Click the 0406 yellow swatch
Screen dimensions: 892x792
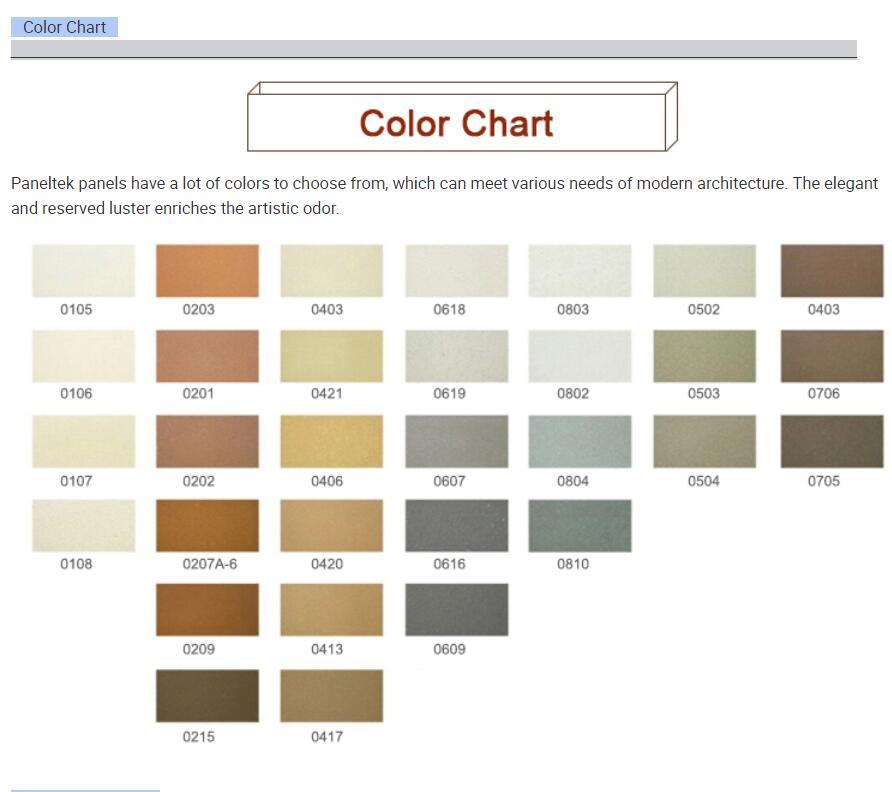click(x=332, y=442)
